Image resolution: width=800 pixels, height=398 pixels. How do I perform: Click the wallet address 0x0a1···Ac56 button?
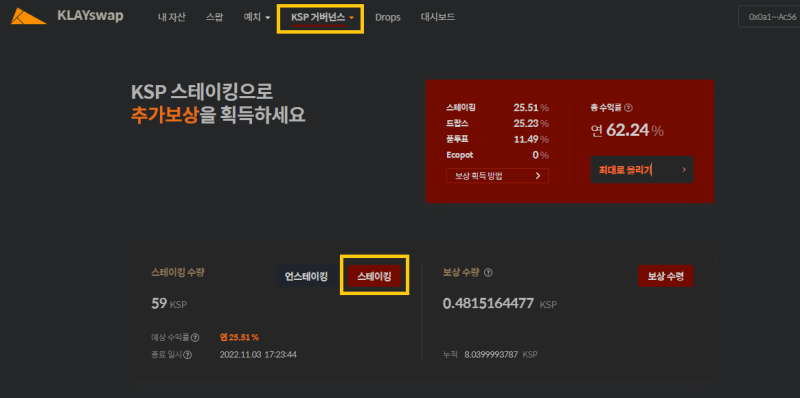point(769,17)
